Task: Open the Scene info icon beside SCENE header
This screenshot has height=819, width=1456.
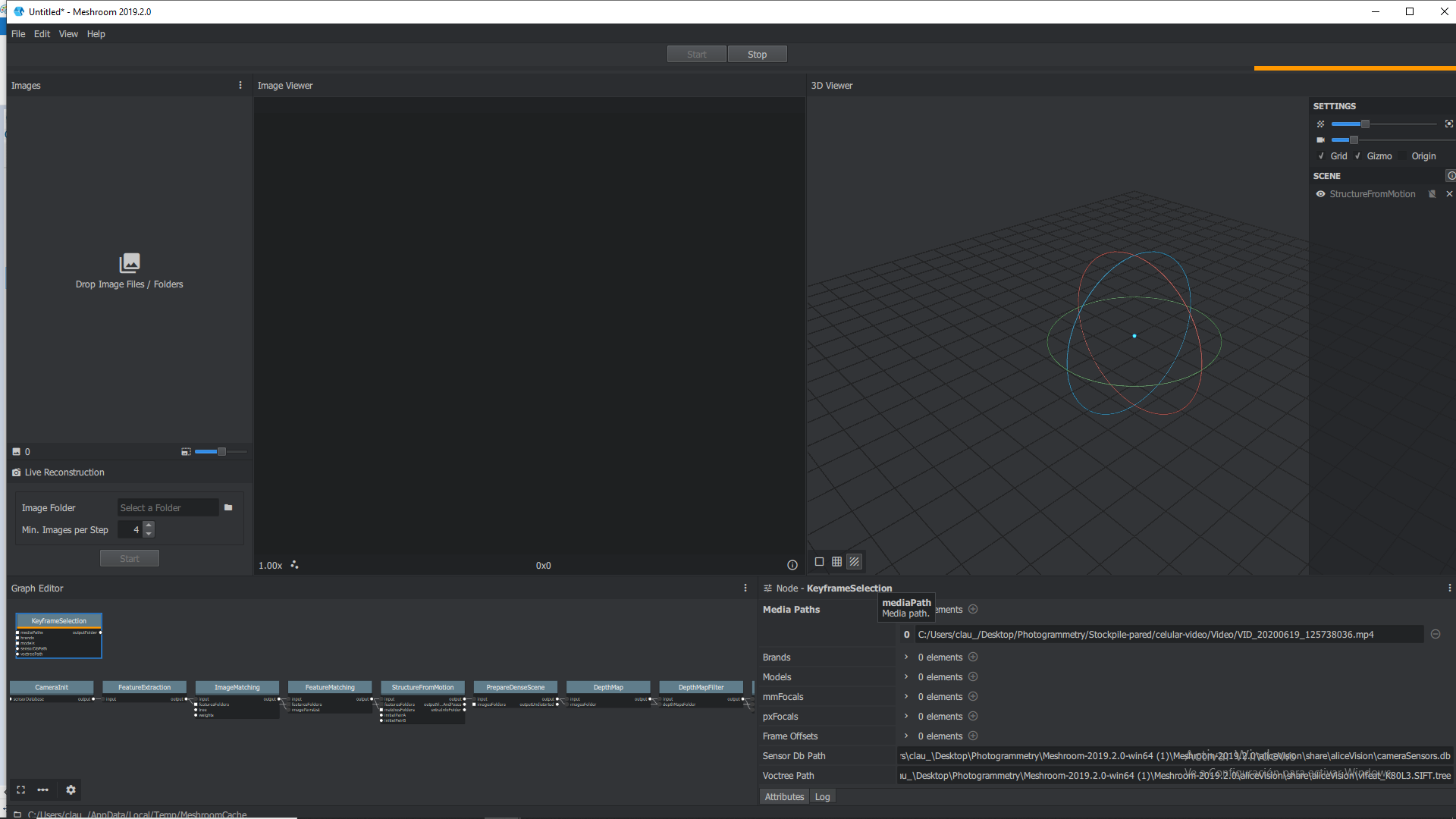Action: [1451, 175]
